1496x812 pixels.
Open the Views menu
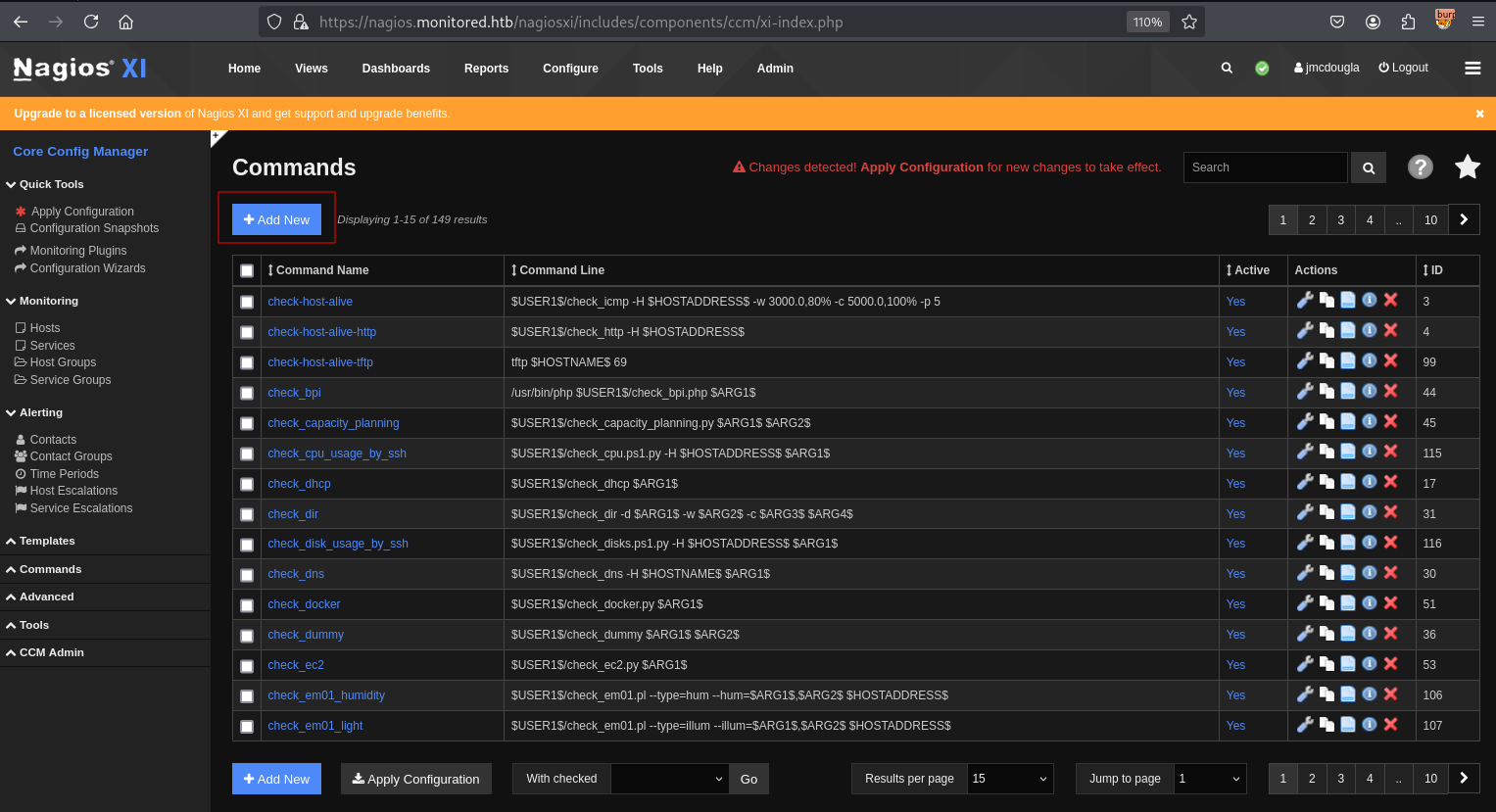pos(312,69)
